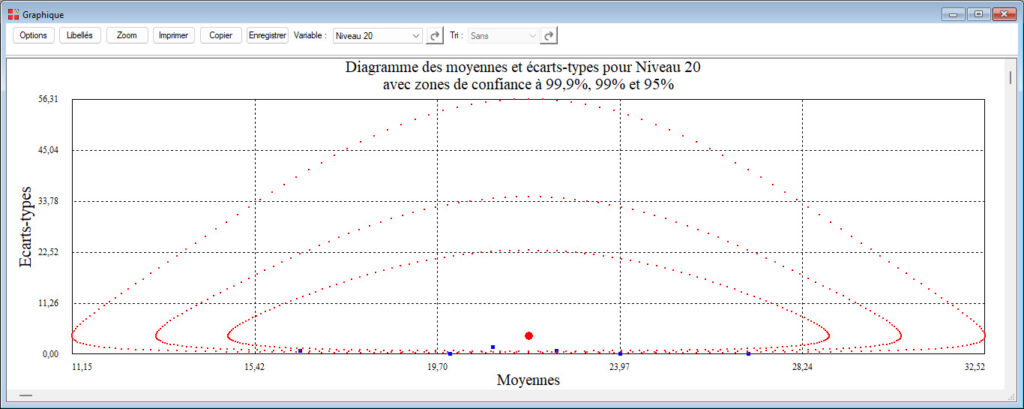
Task: Click the next-variable arrow beside Niveau 20
Action: (x=434, y=35)
